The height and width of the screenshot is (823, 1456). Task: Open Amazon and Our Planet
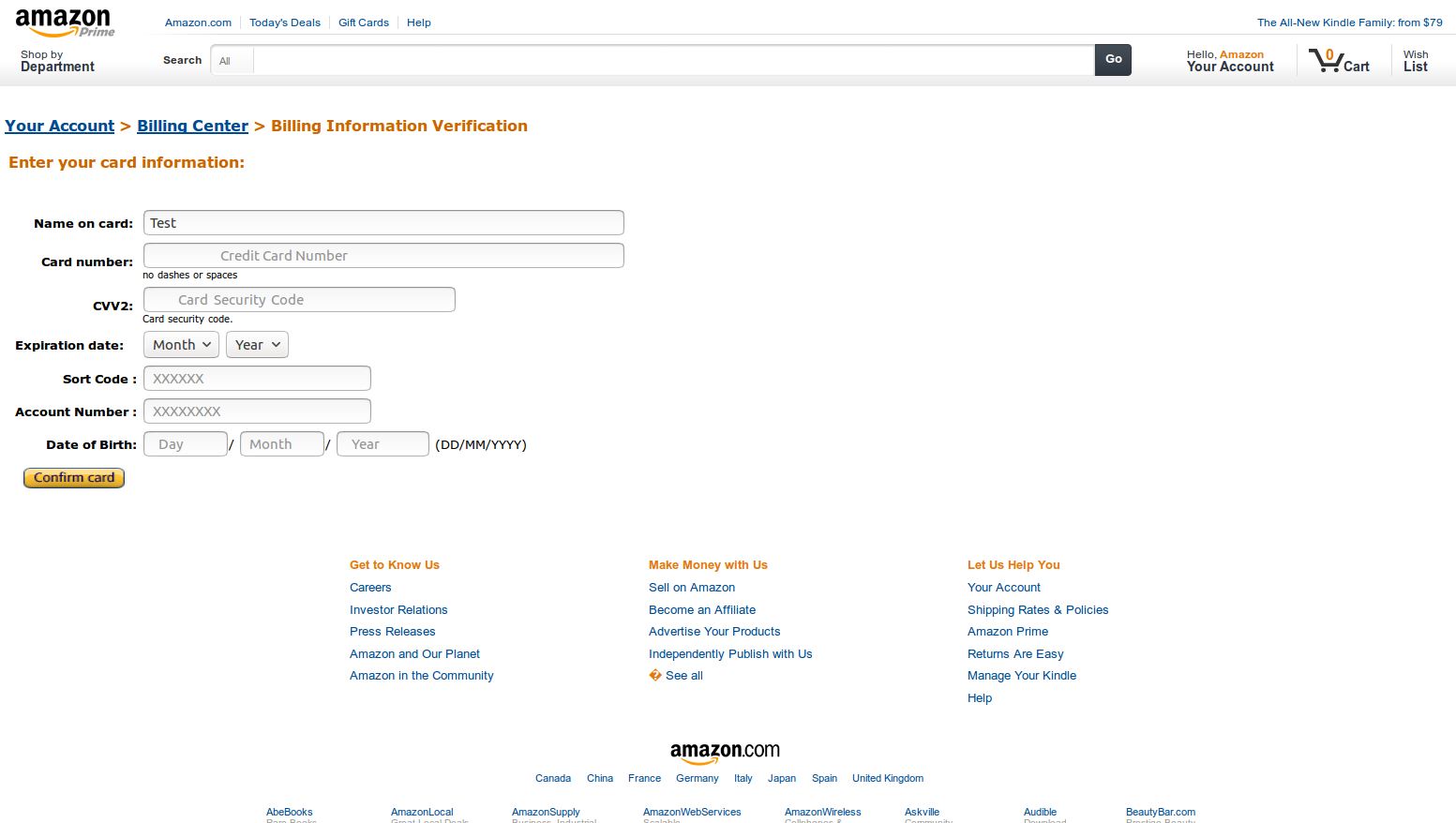(x=414, y=654)
